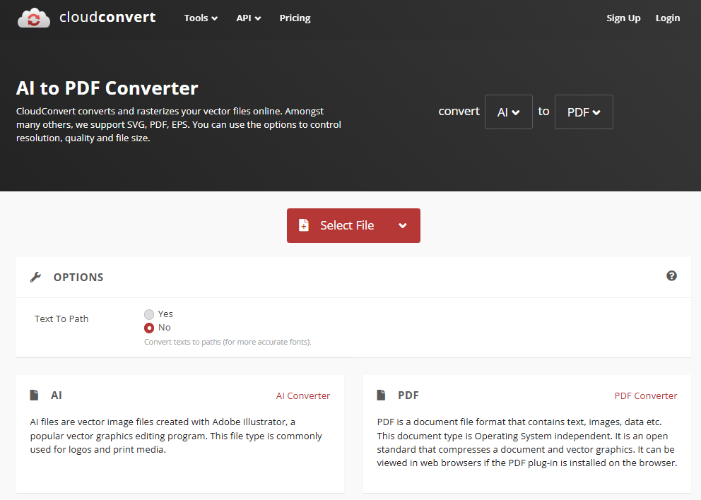This screenshot has height=500, width=701.
Task: Click the wrench icon beside OPTIONS
Action: 35,277
